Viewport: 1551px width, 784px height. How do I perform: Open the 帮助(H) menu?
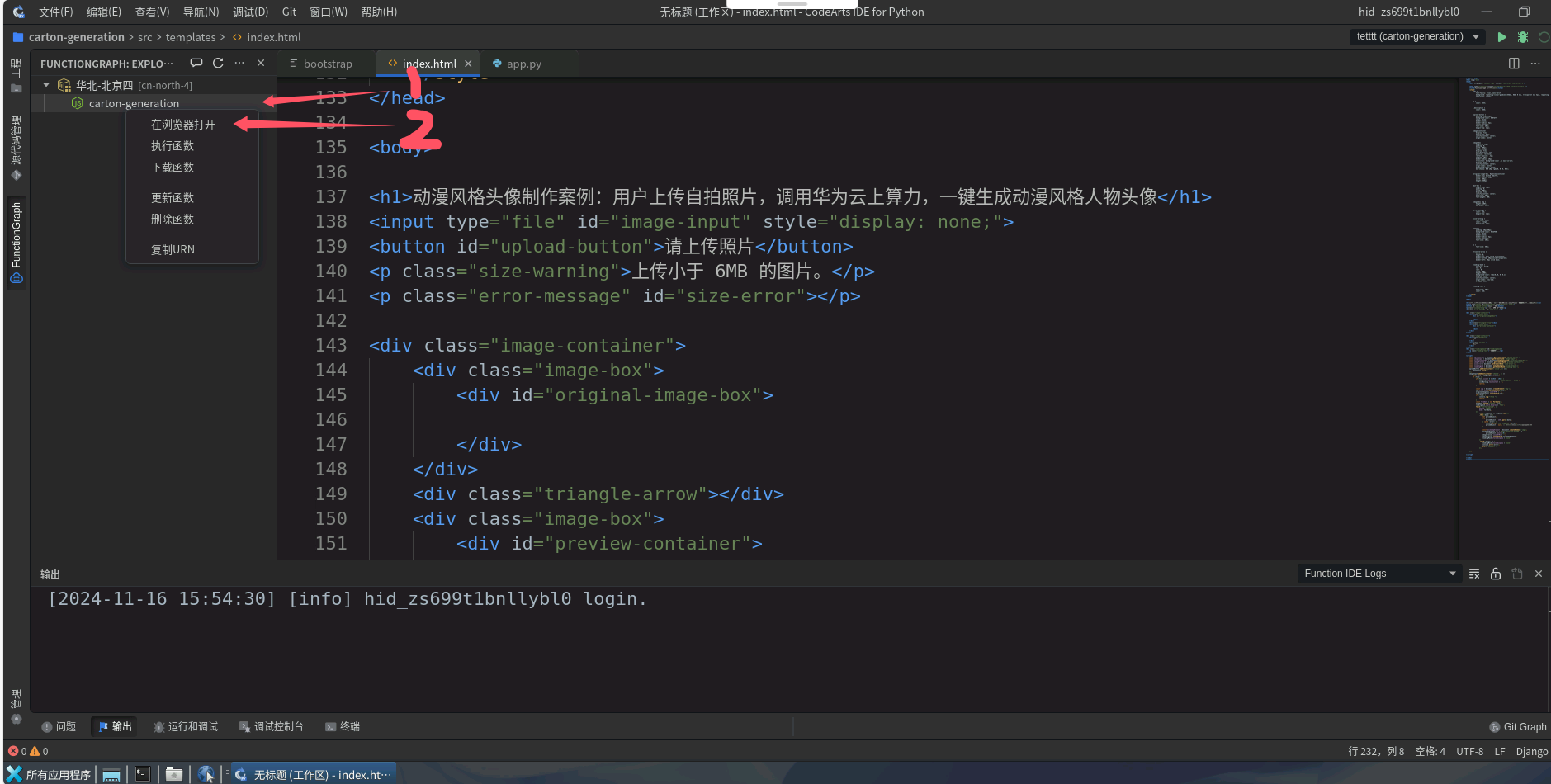point(379,12)
